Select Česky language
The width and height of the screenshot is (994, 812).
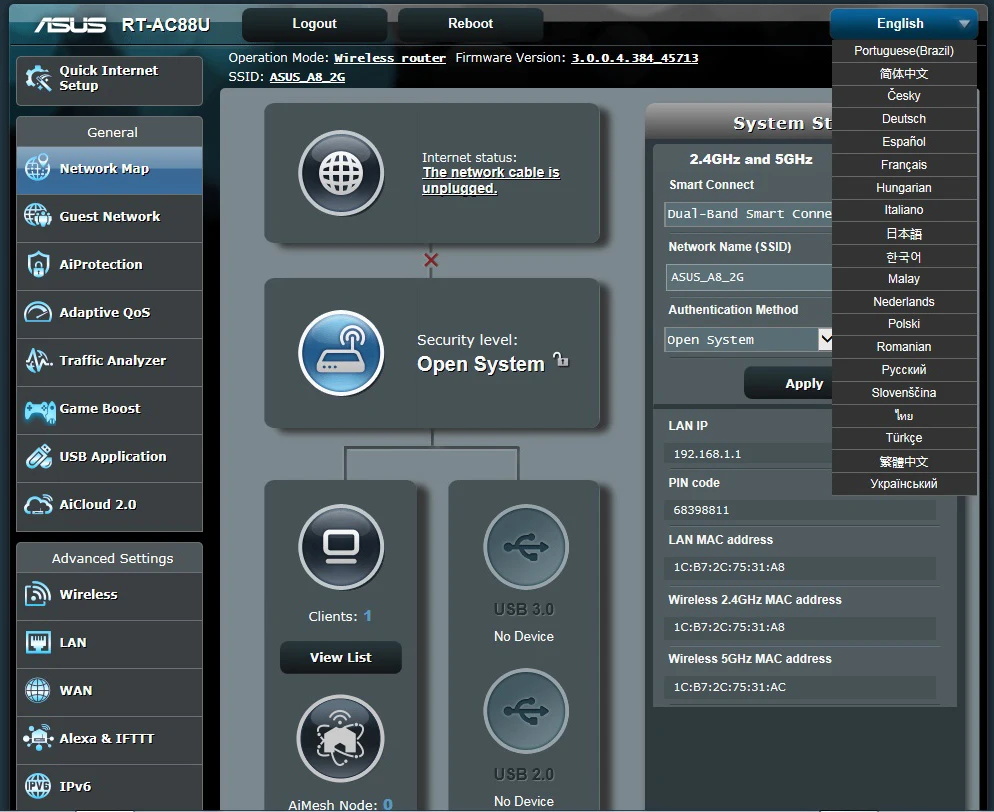904,96
